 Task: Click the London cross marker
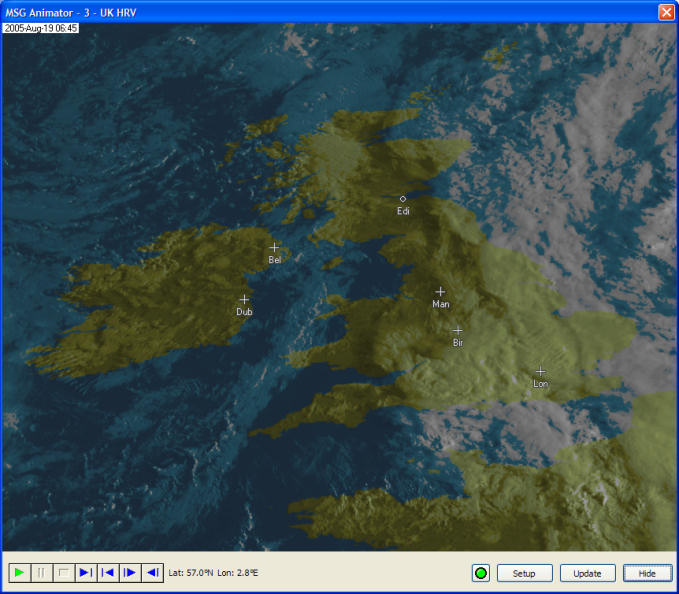click(x=540, y=371)
